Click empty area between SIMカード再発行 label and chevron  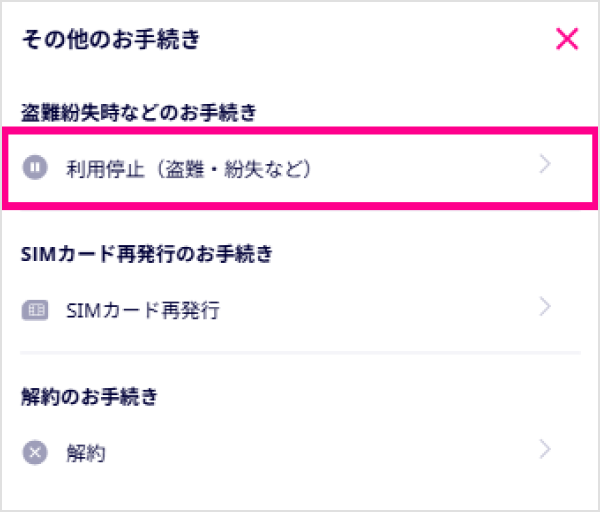tap(380, 310)
